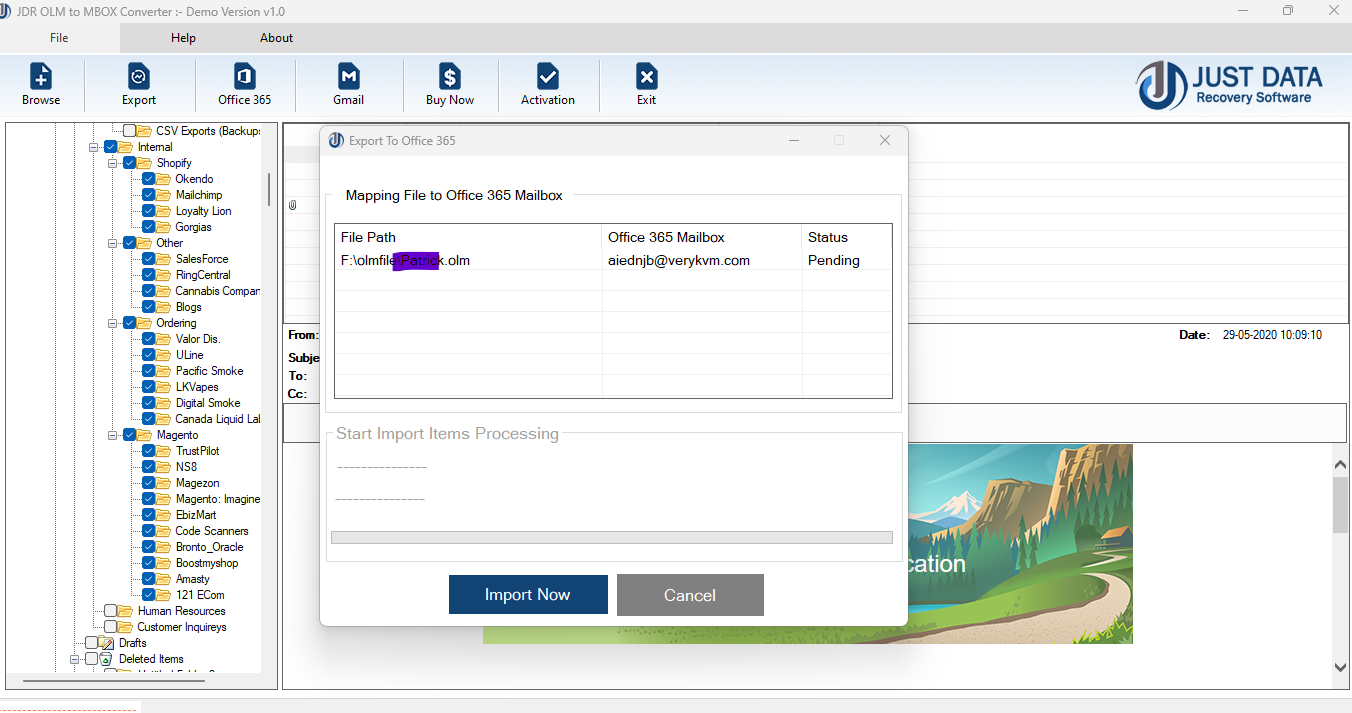
Task: Click the RingCentral folder icon
Action: click(x=164, y=275)
